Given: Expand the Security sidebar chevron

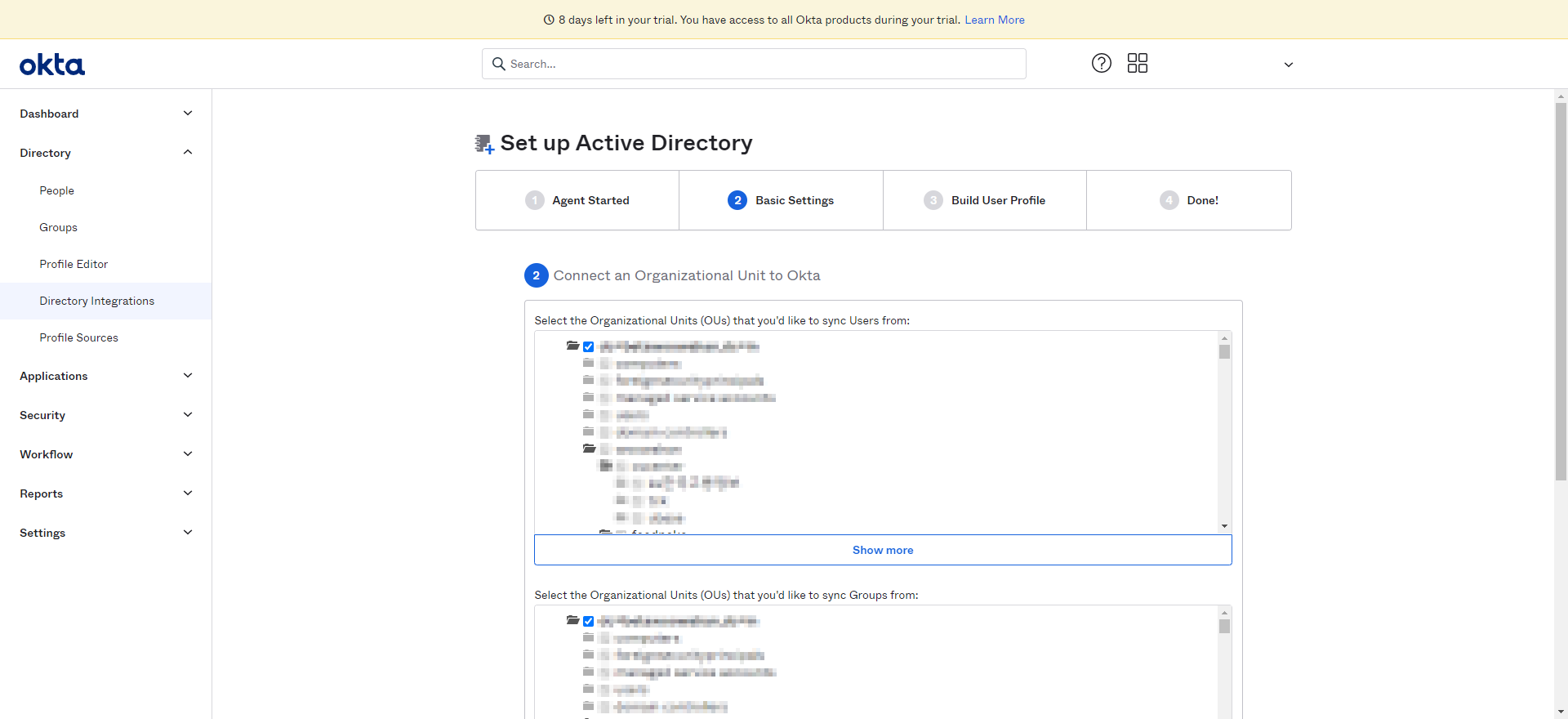Looking at the screenshot, I should tap(188, 415).
